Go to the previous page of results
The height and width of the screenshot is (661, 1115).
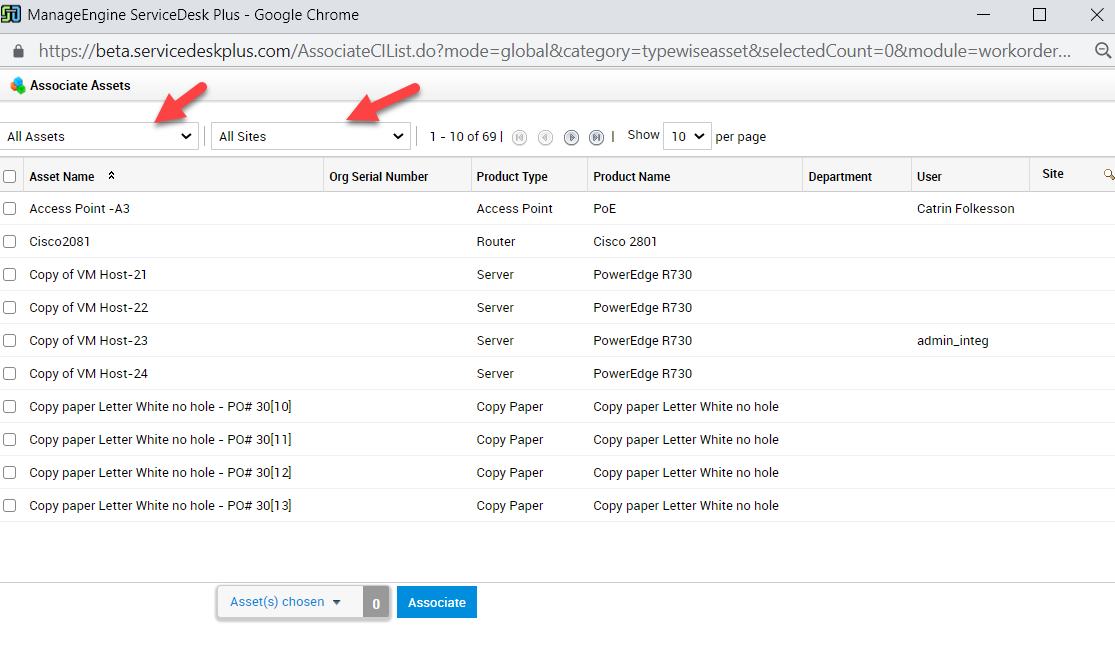point(545,137)
